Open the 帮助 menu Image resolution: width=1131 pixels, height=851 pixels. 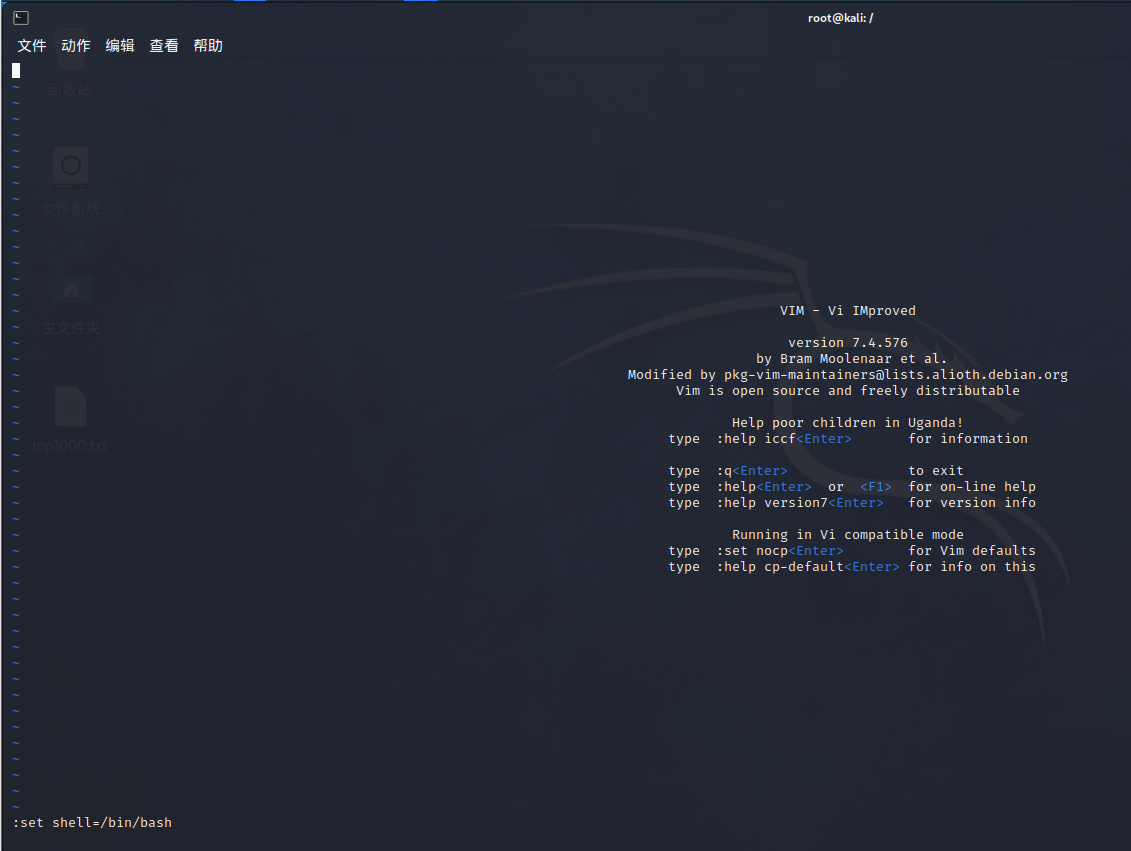point(208,45)
